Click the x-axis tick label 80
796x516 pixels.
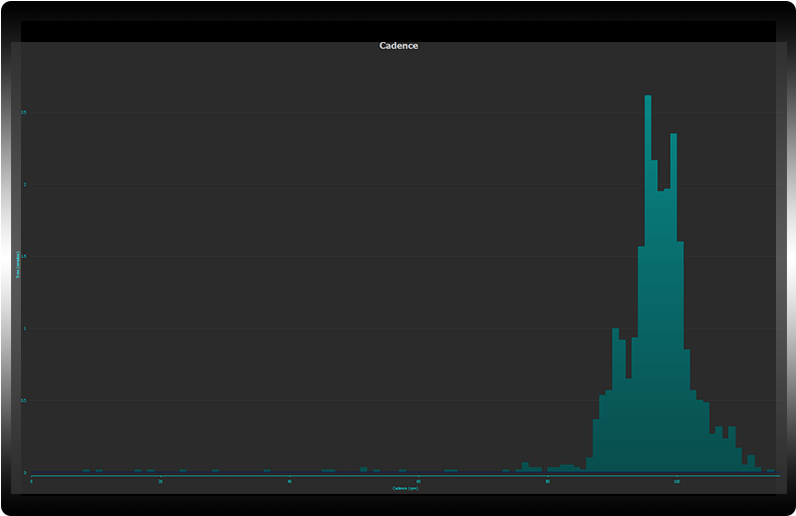(x=547, y=481)
